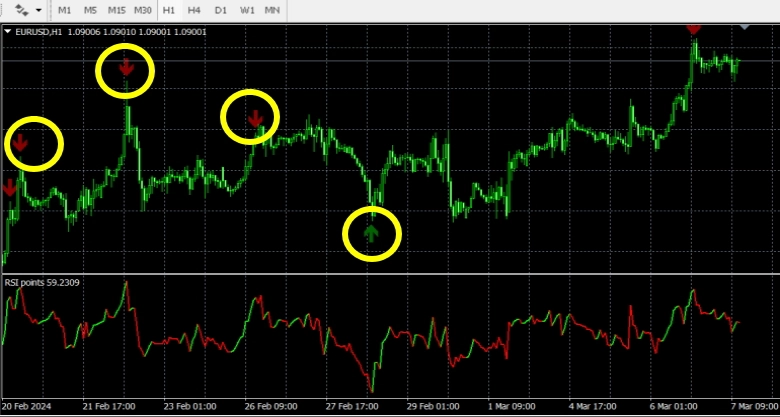
Task: Click the red arrow above the 6 Mar high
Action: [x=694, y=31]
